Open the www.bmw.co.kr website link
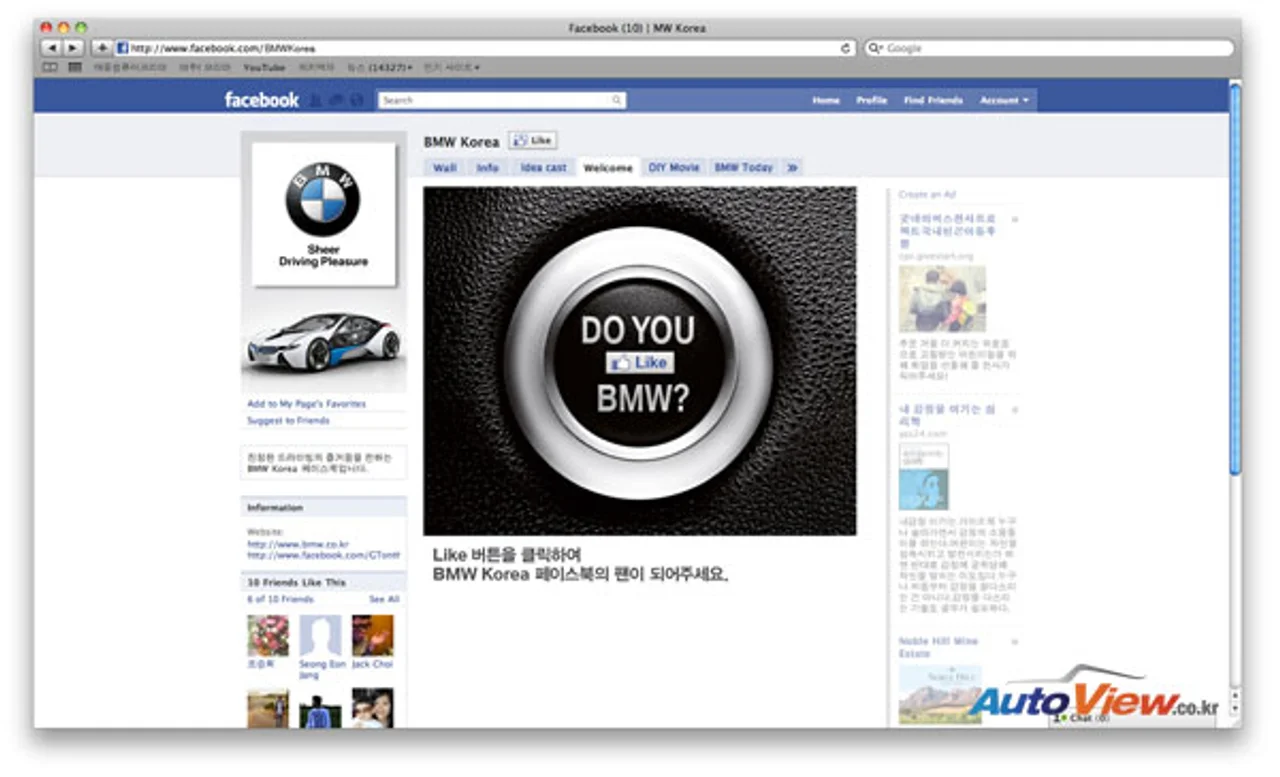The width and height of the screenshot is (1280, 777). [297, 544]
